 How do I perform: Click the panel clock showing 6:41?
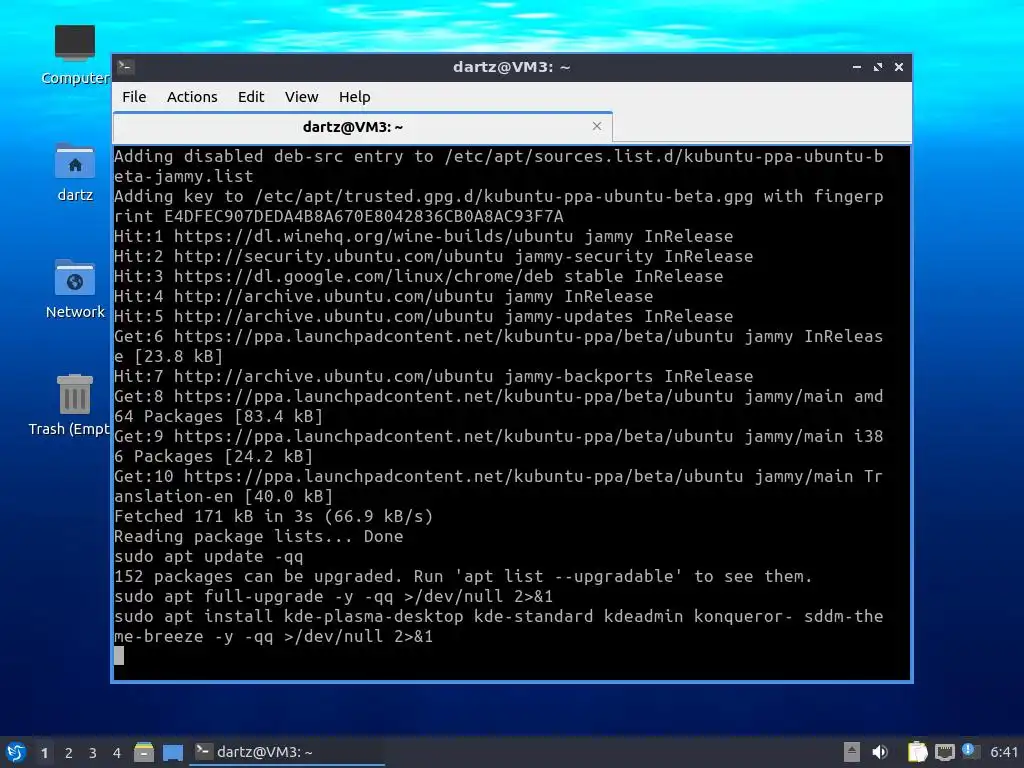pyautogui.click(x=1004, y=752)
